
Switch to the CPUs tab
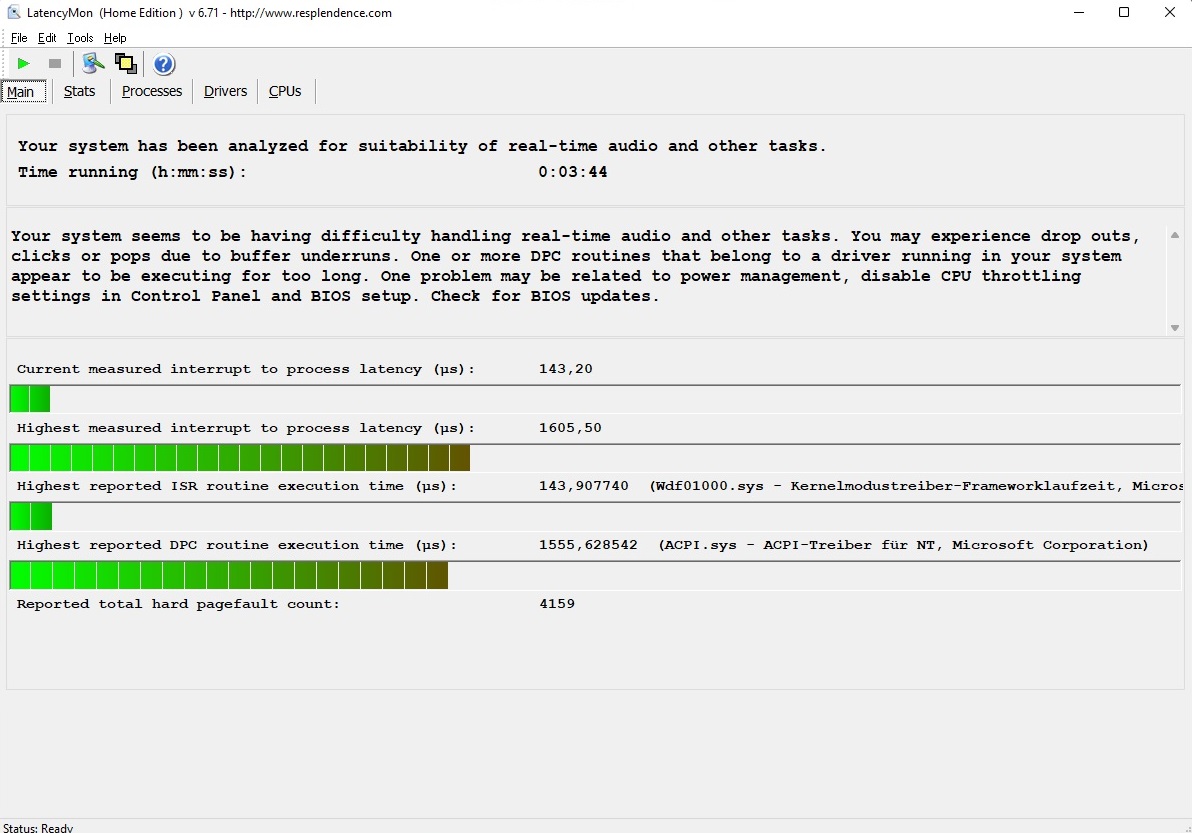click(x=285, y=91)
